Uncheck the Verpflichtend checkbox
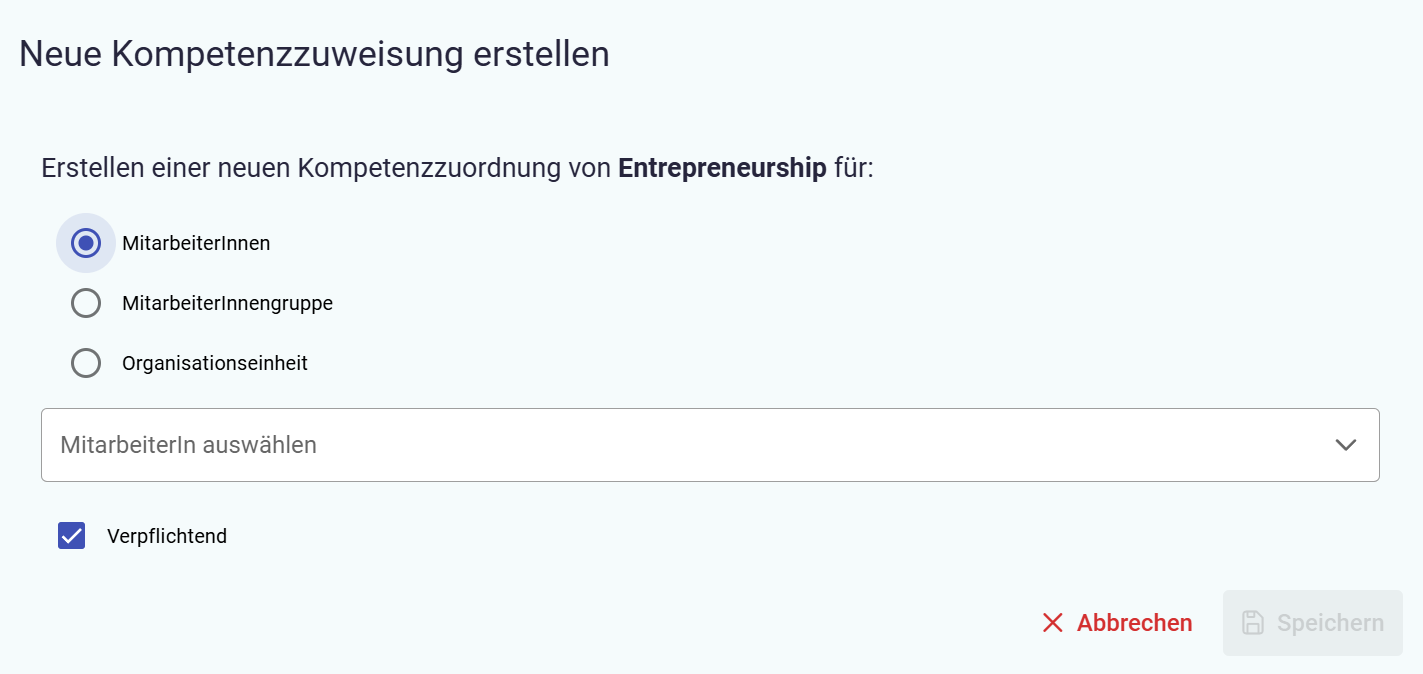 (71, 536)
